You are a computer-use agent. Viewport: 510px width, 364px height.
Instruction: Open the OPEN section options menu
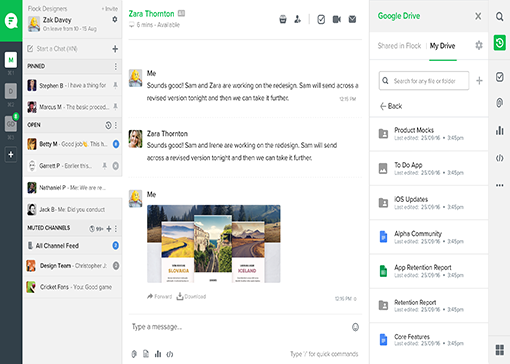[x=116, y=125]
